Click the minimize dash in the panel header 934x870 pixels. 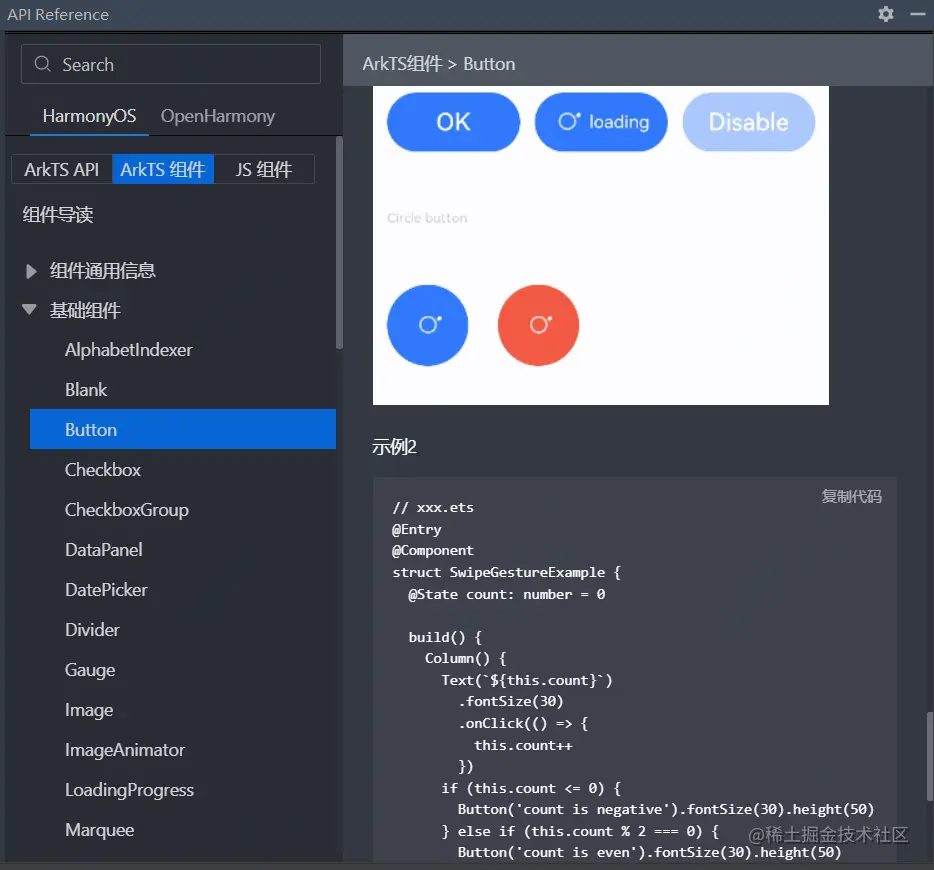(918, 14)
